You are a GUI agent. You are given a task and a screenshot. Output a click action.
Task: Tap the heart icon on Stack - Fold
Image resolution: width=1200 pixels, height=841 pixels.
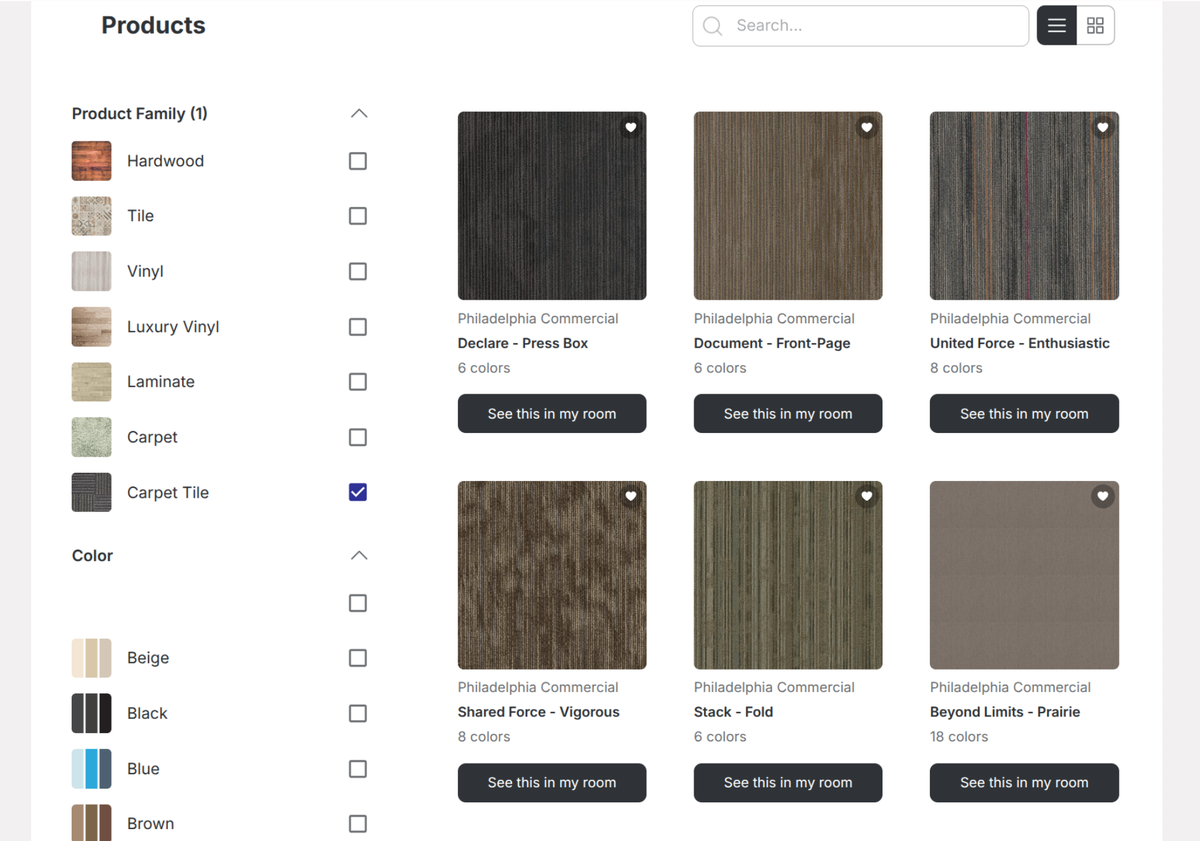[866, 497]
